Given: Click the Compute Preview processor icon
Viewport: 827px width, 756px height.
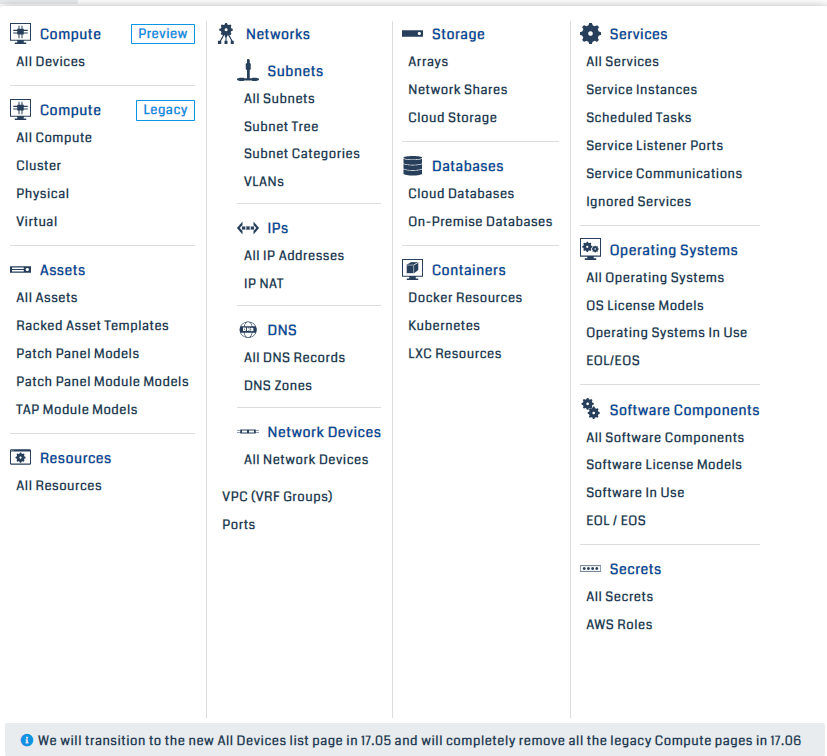Looking at the screenshot, I should click(20, 33).
